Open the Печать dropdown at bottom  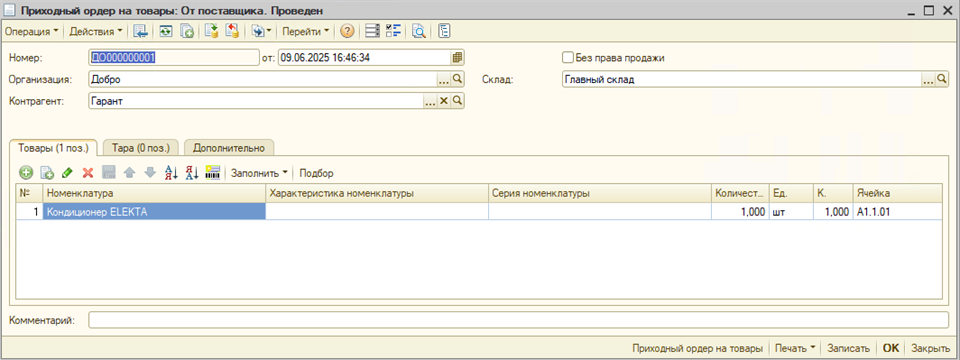pyautogui.click(x=795, y=348)
